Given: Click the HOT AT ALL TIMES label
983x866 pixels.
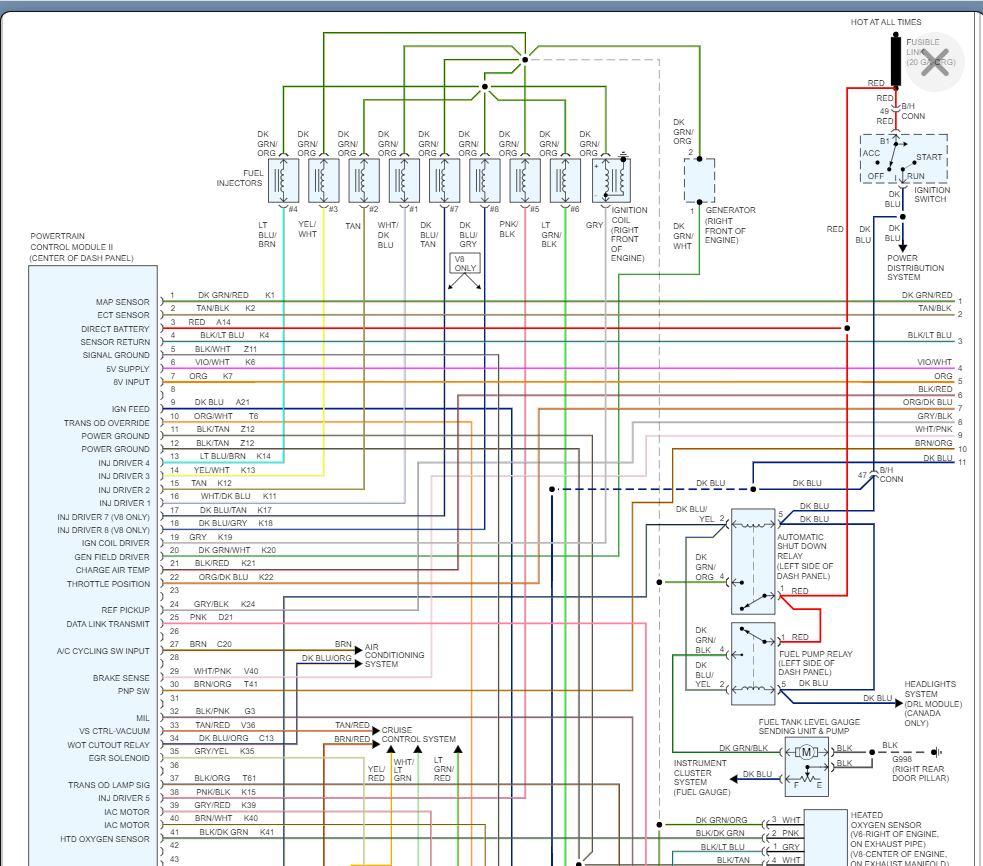Looking at the screenshot, I should click(x=886, y=22).
